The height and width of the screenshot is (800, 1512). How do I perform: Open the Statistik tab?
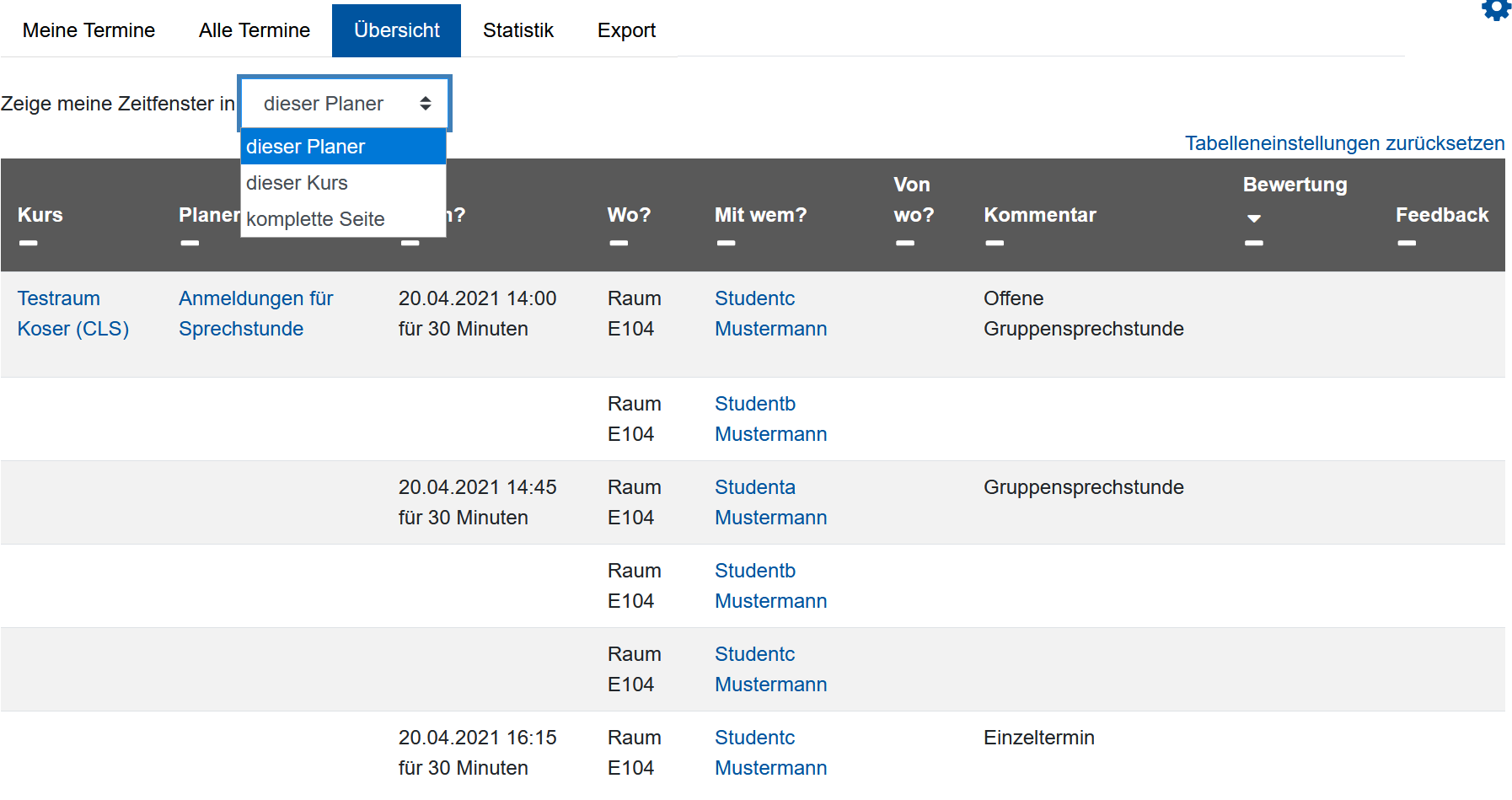pos(517,30)
